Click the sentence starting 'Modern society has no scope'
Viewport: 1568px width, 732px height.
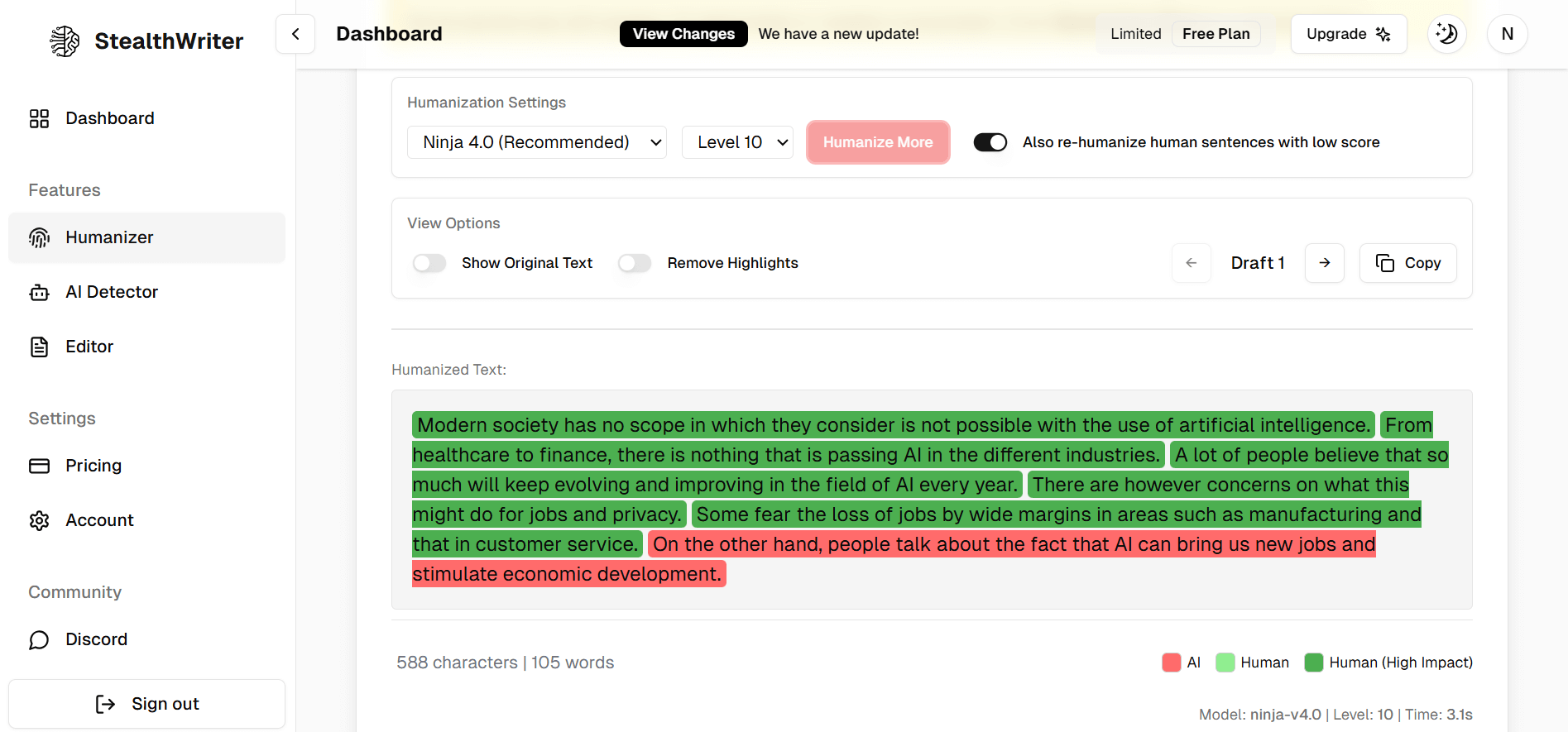[894, 425]
